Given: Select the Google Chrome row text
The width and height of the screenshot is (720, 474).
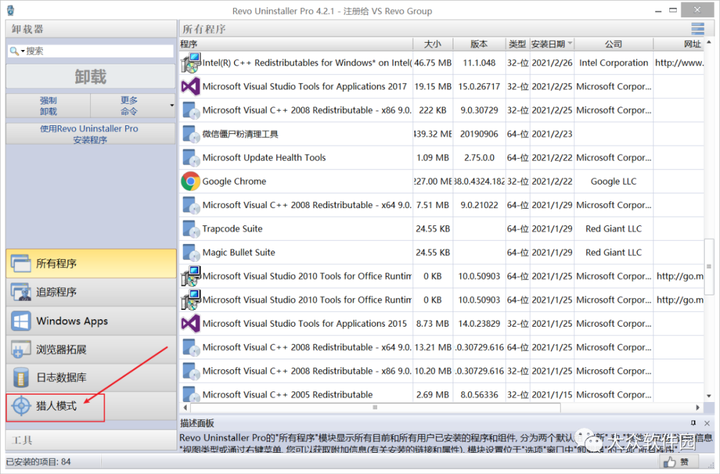Looking at the screenshot, I should click(234, 181).
